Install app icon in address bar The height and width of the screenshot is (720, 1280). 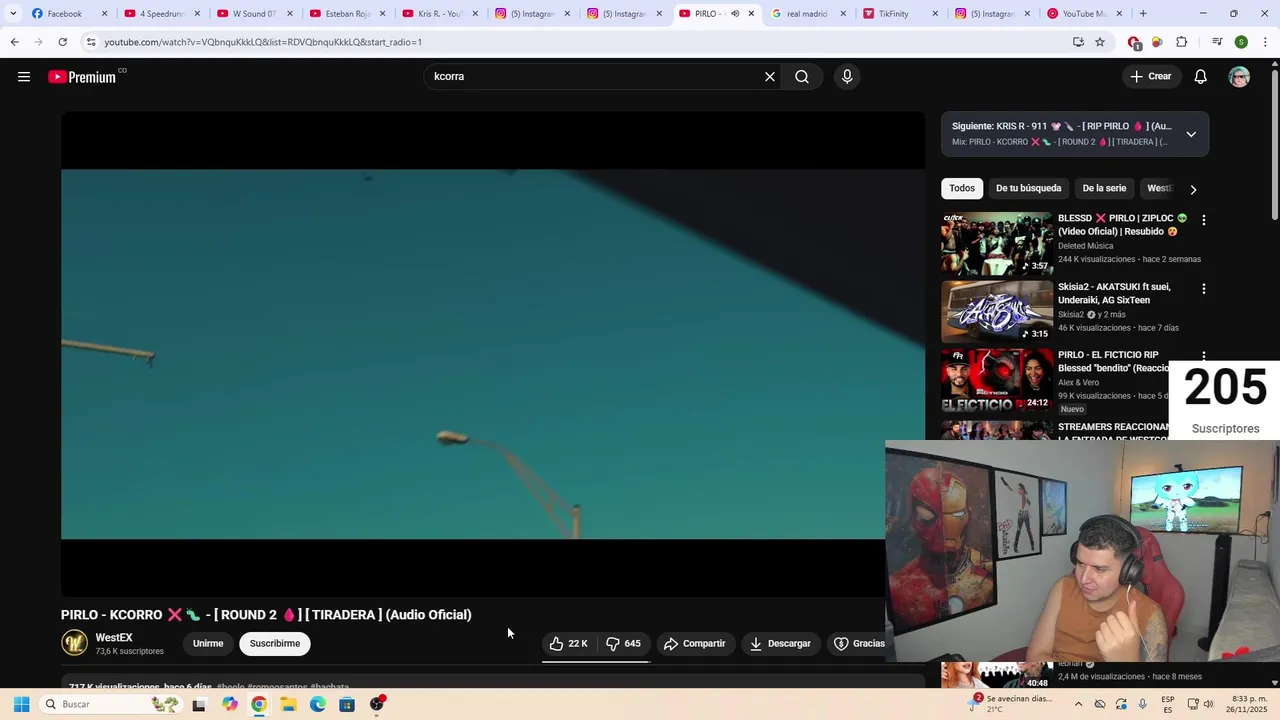pyautogui.click(x=1078, y=42)
